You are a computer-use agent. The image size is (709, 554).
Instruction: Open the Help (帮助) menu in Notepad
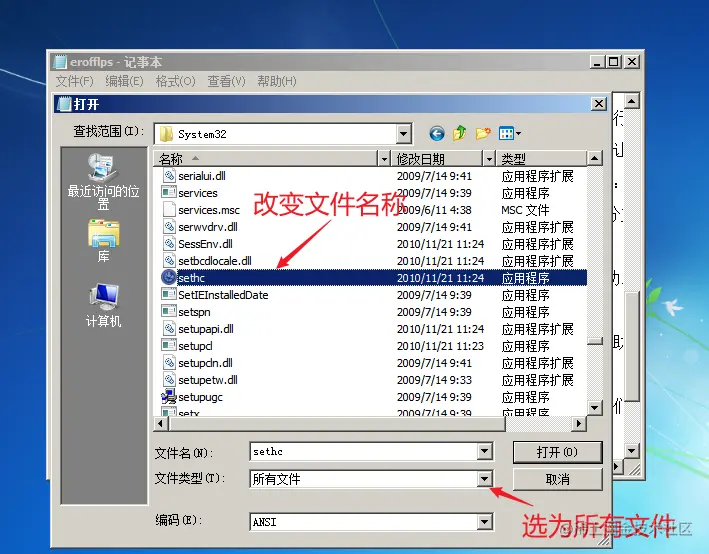click(x=277, y=81)
